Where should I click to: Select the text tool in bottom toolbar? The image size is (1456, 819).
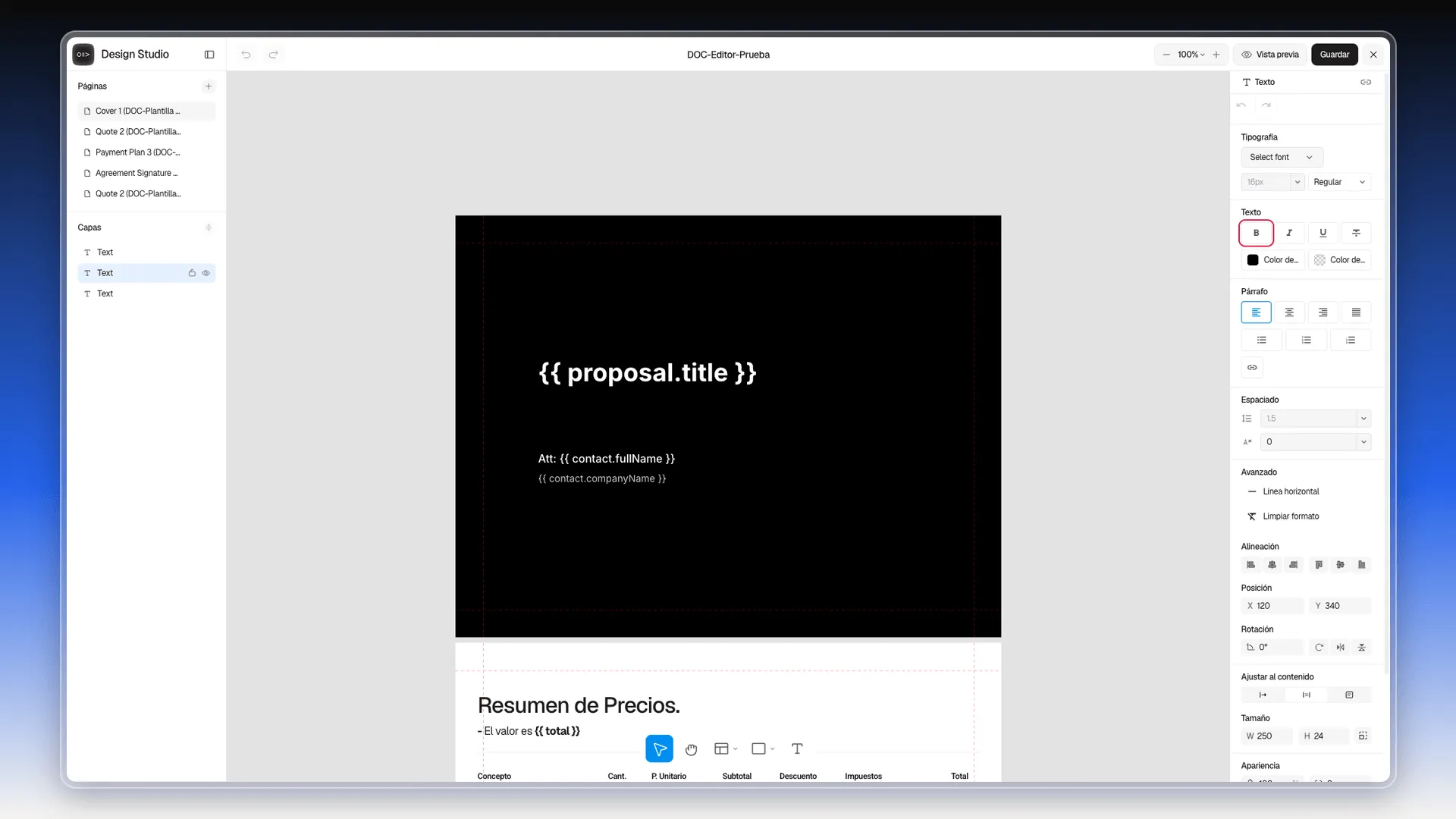(x=797, y=749)
